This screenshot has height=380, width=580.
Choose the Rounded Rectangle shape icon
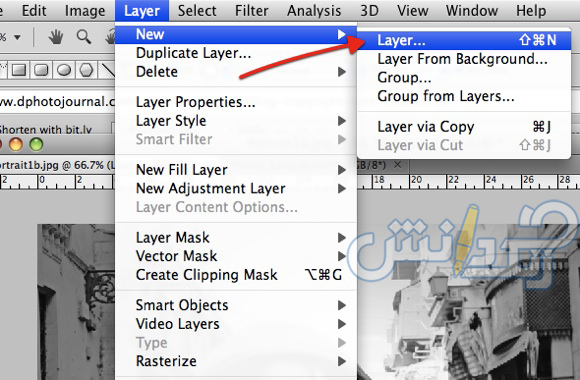[x=41, y=70]
